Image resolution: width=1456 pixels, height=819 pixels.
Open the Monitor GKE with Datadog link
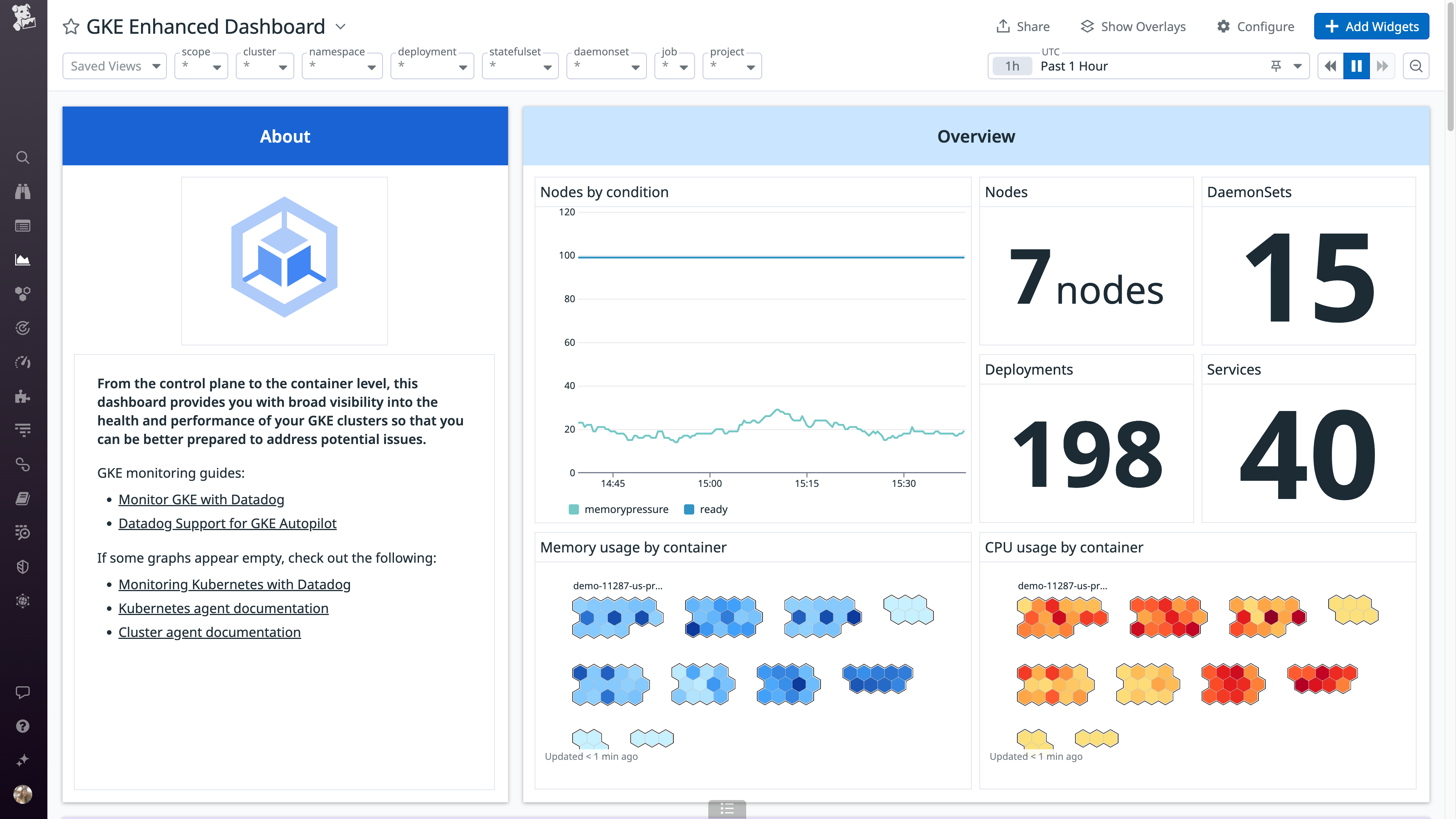pyautogui.click(x=201, y=499)
